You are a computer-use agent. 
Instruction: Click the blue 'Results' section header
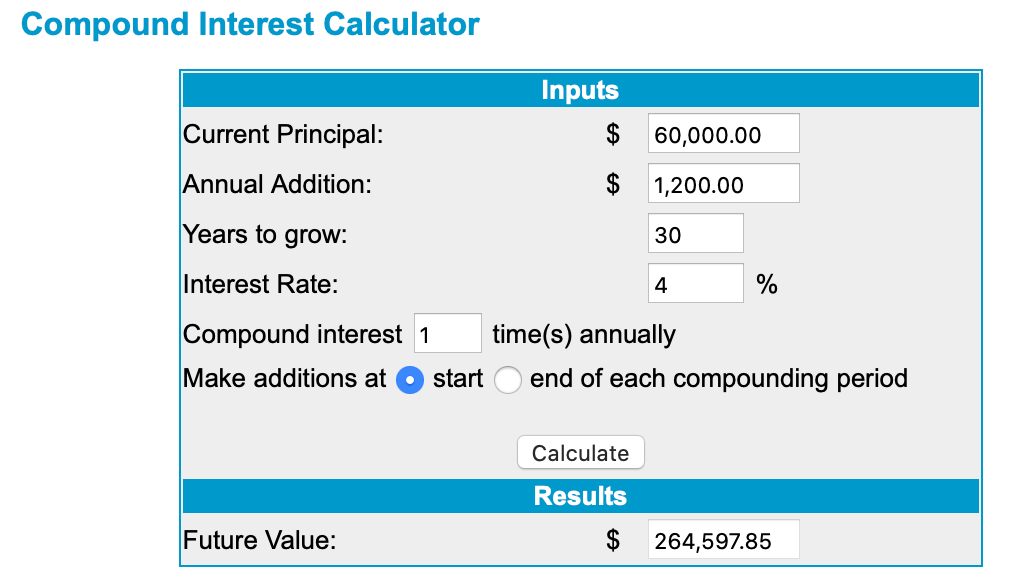580,496
